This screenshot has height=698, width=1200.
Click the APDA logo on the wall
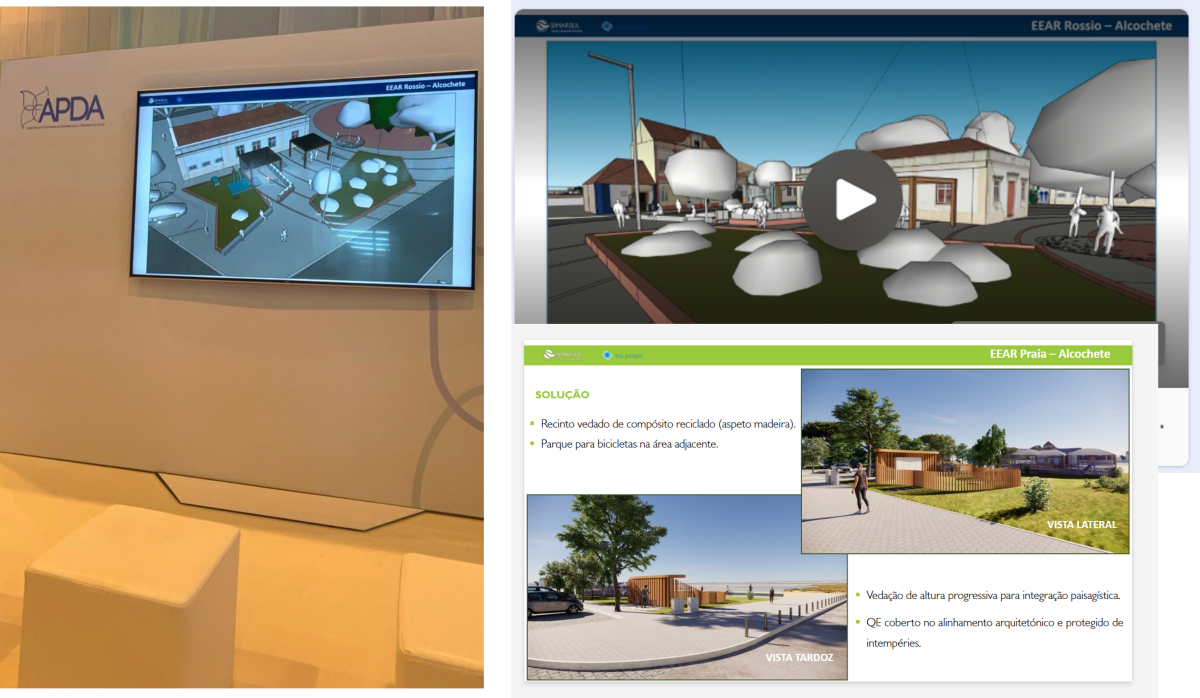tap(62, 107)
